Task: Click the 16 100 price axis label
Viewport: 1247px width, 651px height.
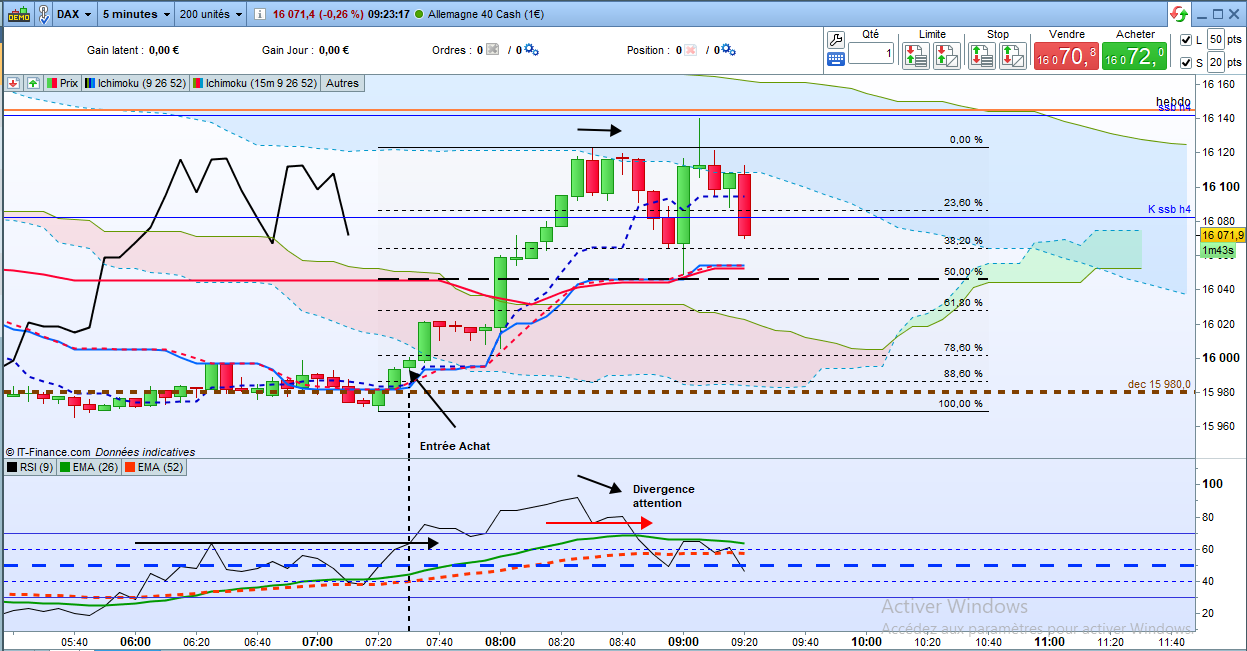Action: click(1221, 187)
